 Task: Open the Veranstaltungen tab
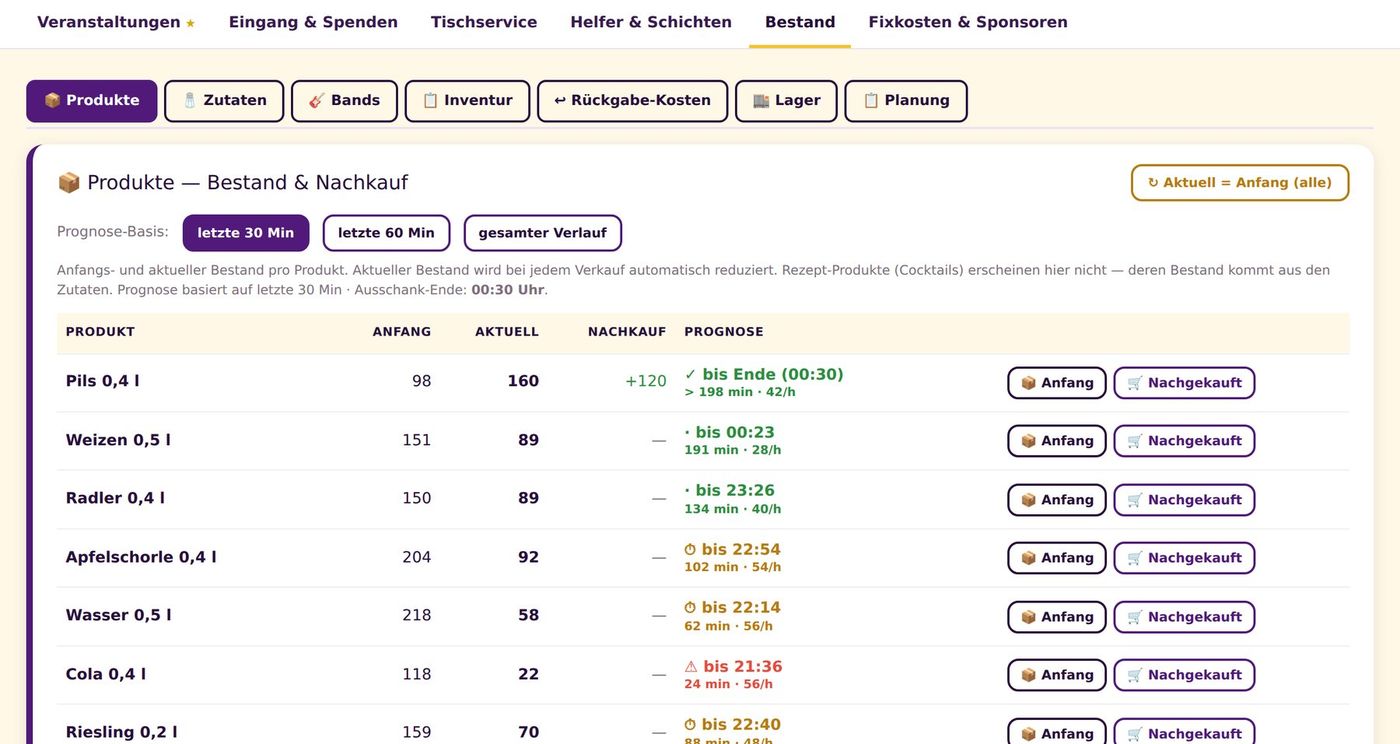(x=116, y=22)
